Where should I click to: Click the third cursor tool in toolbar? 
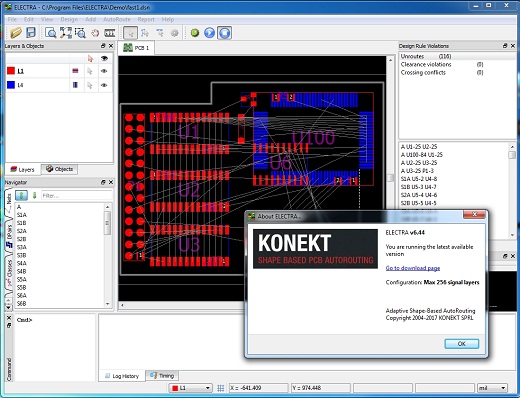[x=160, y=33]
